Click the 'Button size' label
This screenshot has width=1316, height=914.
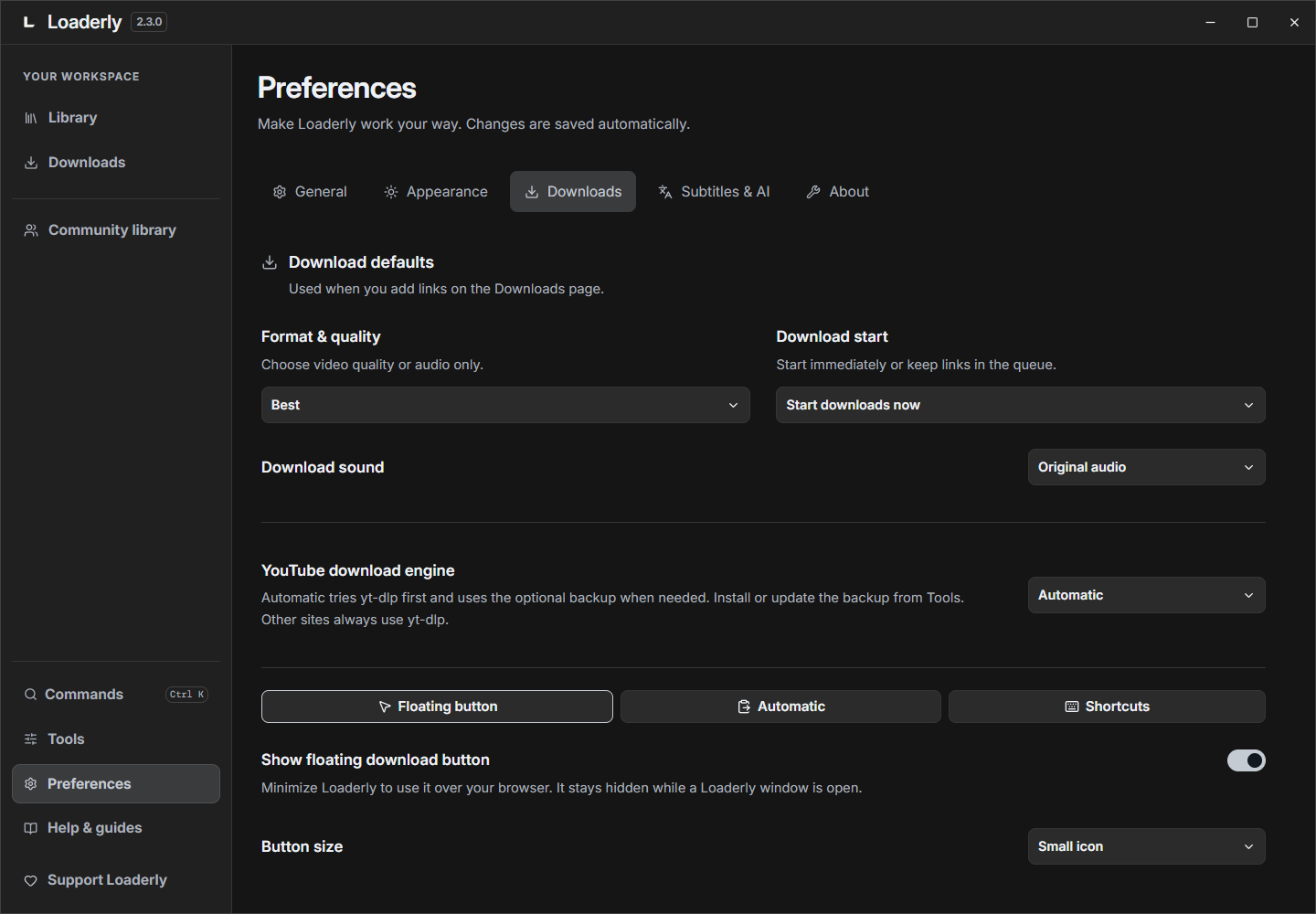coord(302,846)
